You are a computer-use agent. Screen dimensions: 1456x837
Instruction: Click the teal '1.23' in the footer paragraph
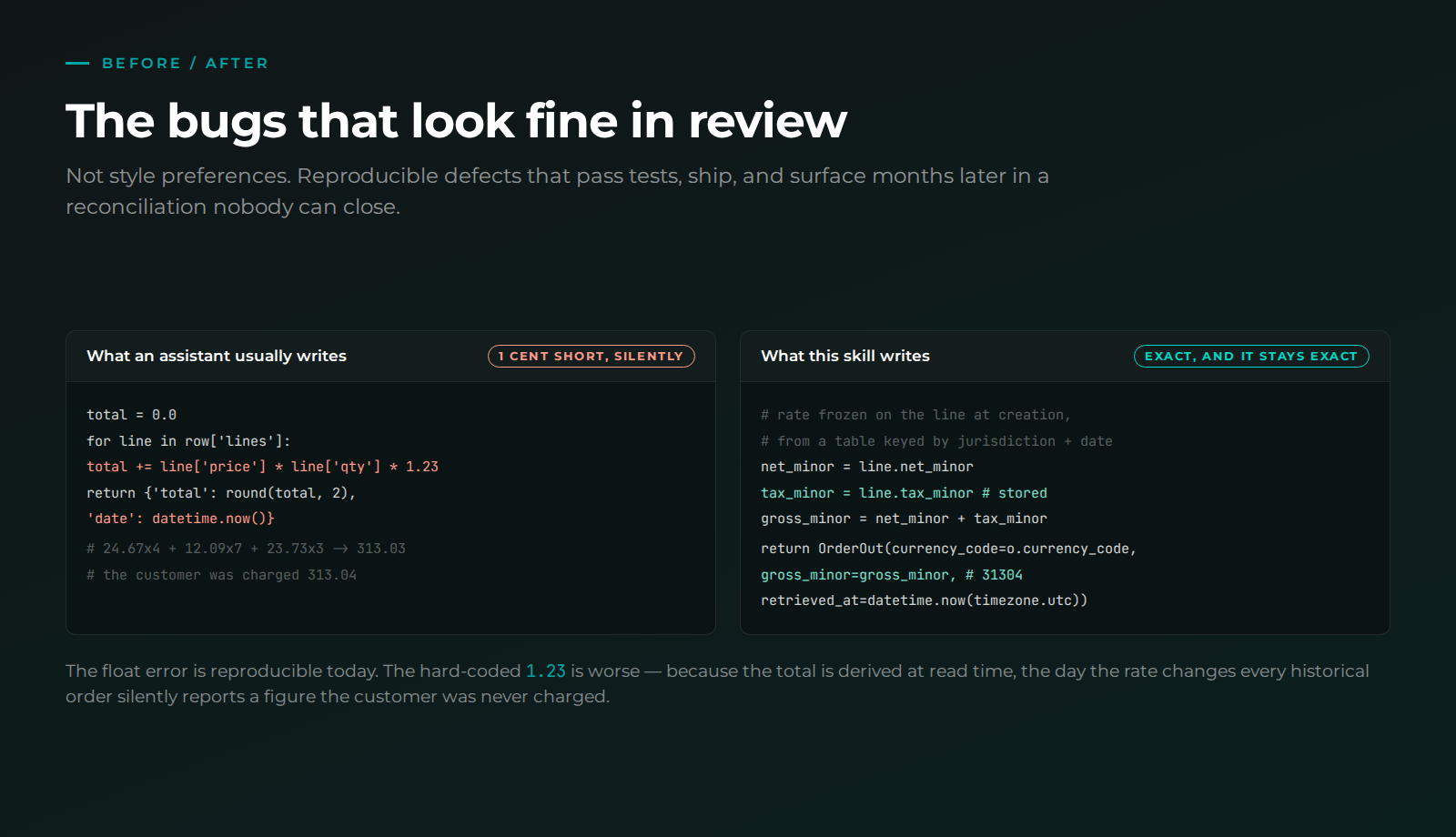tap(546, 671)
